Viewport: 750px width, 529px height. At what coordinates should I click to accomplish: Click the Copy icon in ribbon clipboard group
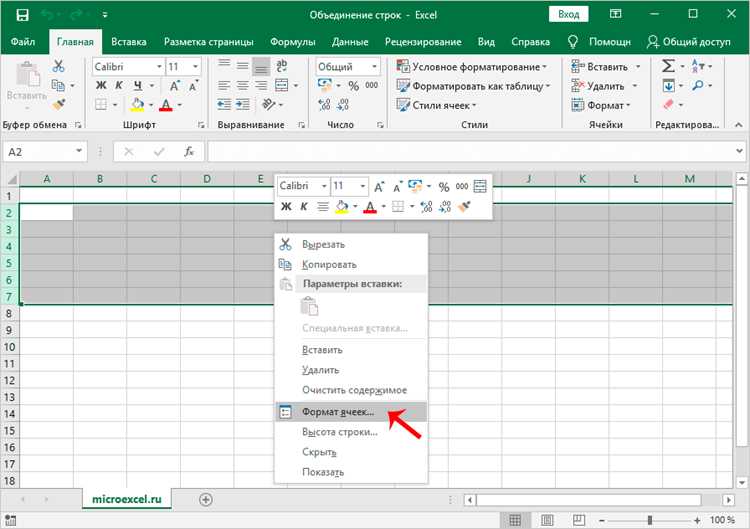click(x=58, y=85)
